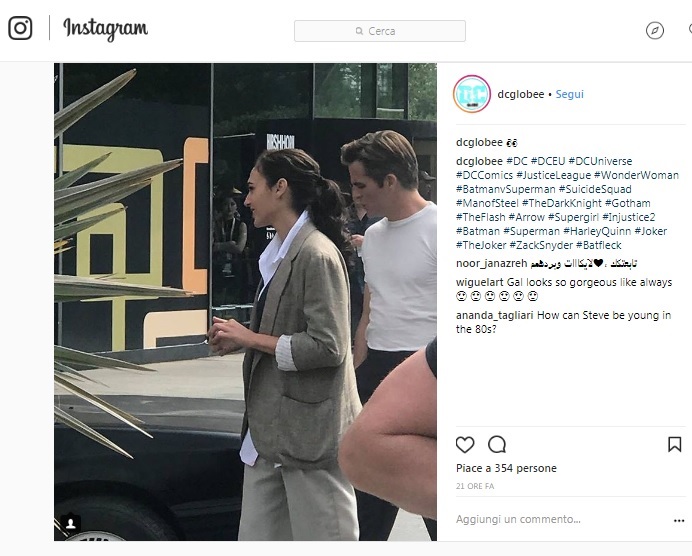Open dcglobee profile picture avatar
This screenshot has width=692, height=556.
coord(472,94)
